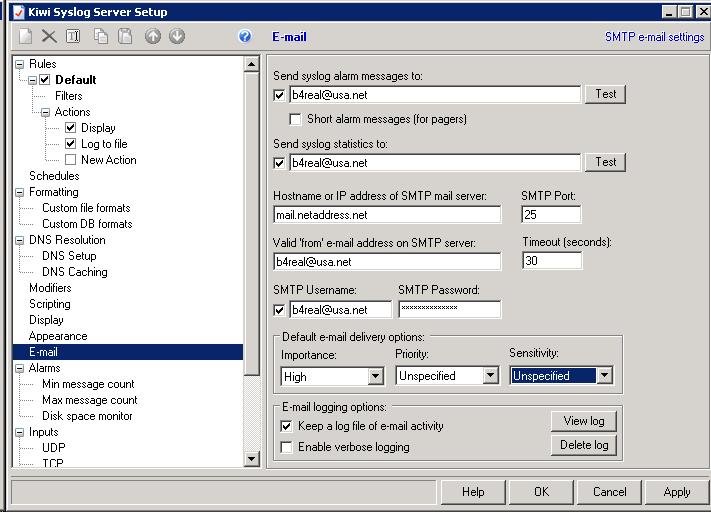Open the Sensitivity dropdown
The height and width of the screenshot is (512, 711).
[604, 376]
